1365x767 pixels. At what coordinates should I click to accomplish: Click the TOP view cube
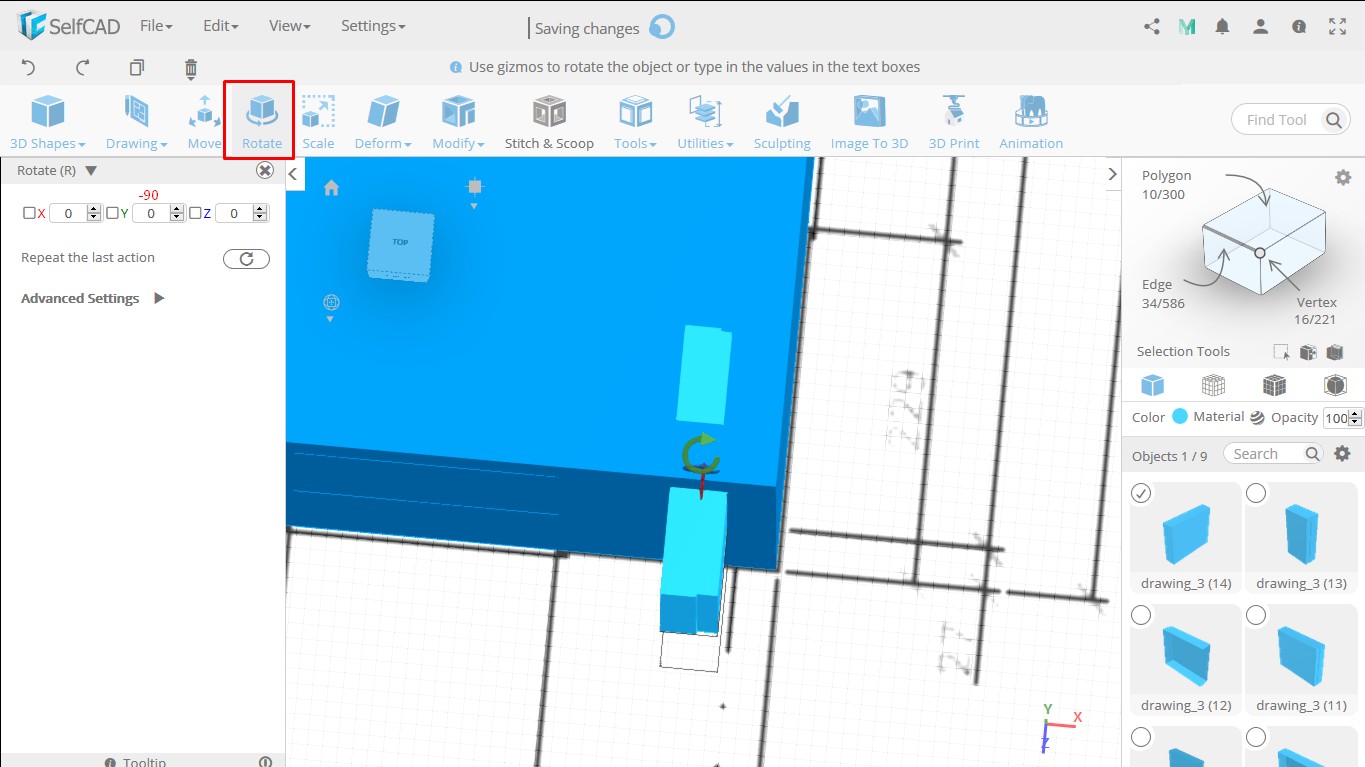(x=401, y=243)
